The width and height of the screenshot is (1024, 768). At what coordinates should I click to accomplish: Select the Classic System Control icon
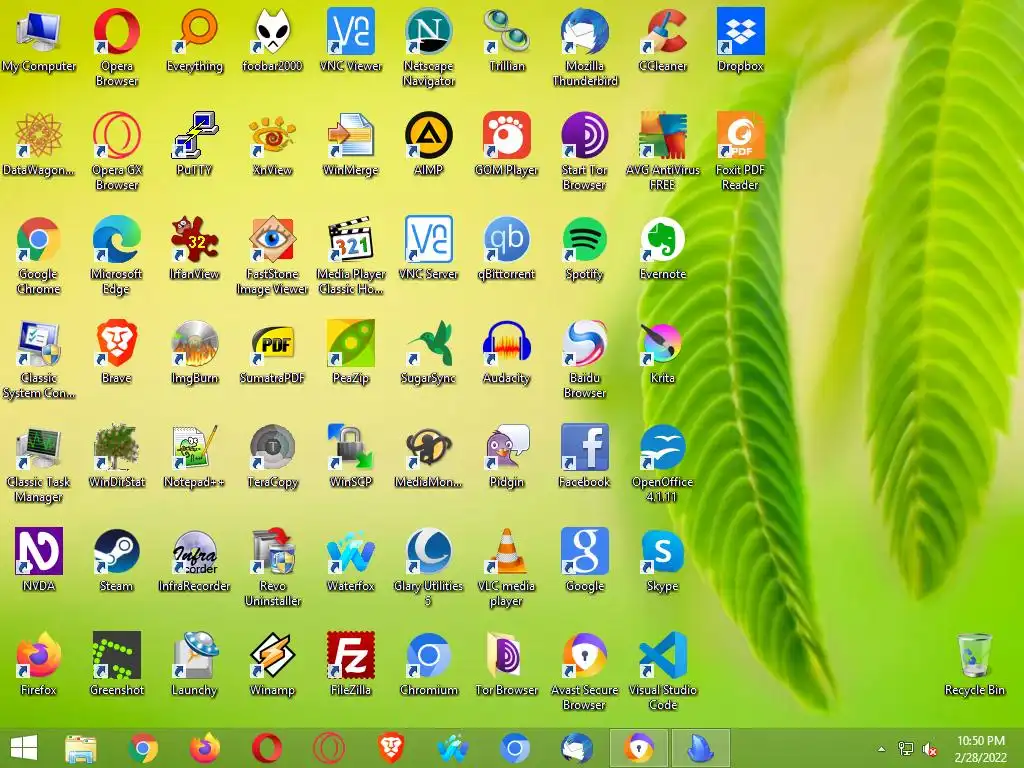click(x=39, y=359)
